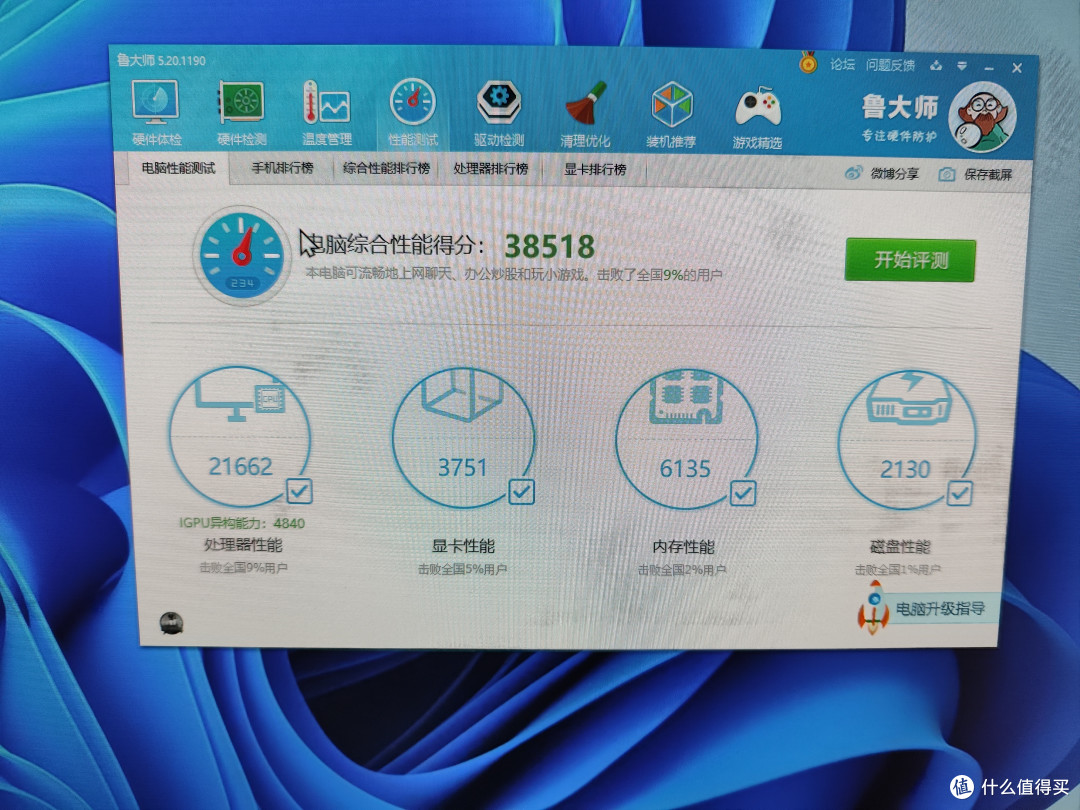Click the IGPU异构能力: 4840 text

tap(242, 523)
